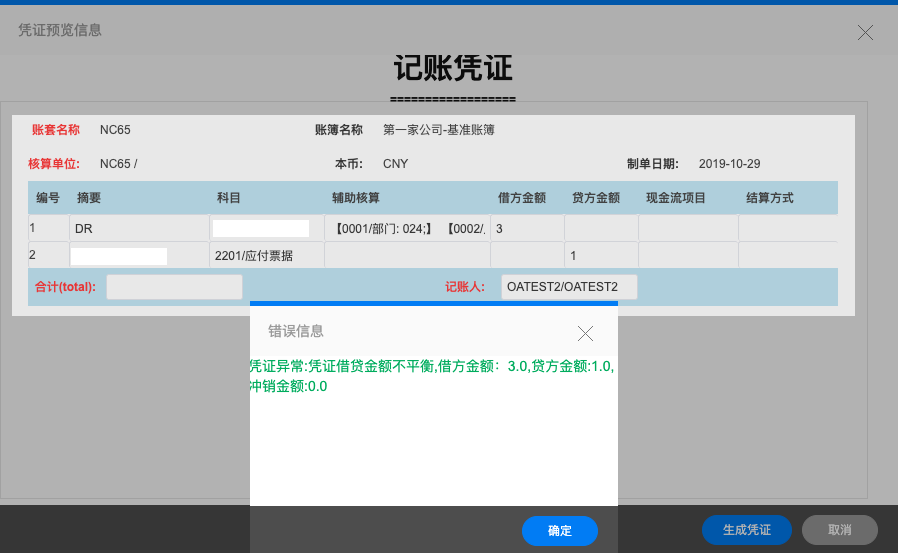Viewport: 898px width, 553px height.
Task: Click the 制单日期 value 2019-10-29
Action: pos(729,164)
